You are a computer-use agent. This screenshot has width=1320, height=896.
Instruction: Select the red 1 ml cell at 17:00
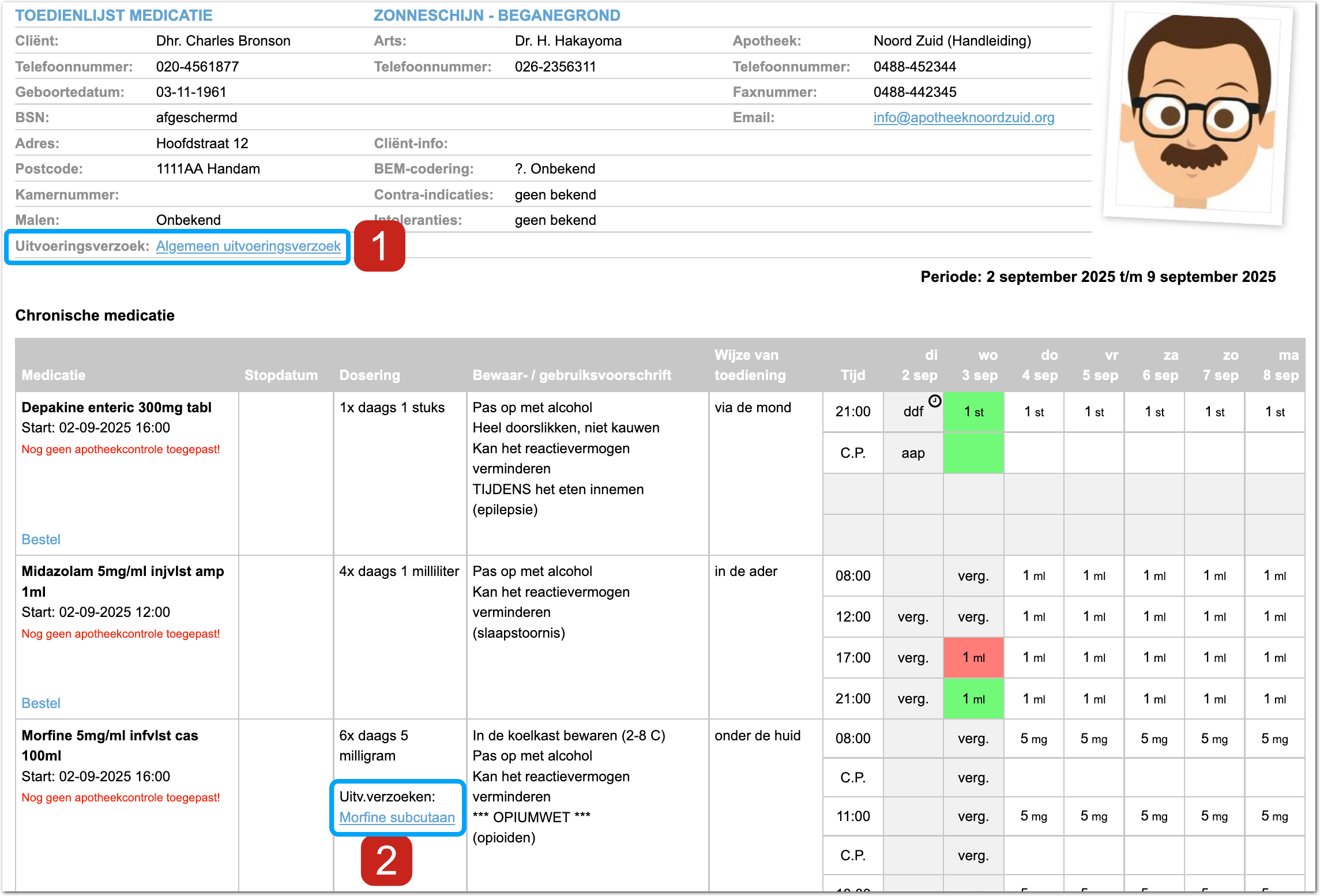coord(973,657)
